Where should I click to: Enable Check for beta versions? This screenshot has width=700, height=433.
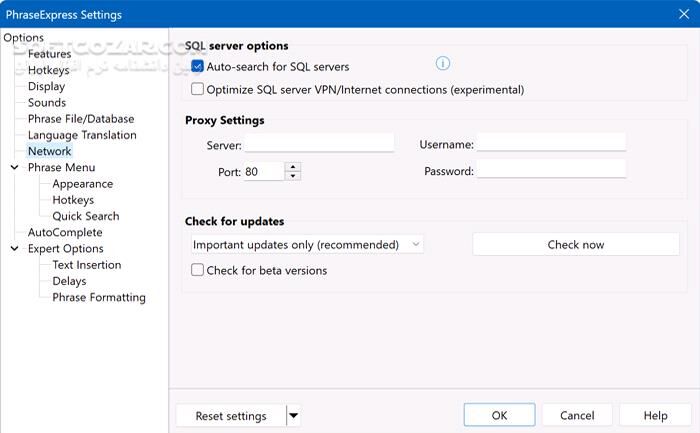[x=198, y=270]
